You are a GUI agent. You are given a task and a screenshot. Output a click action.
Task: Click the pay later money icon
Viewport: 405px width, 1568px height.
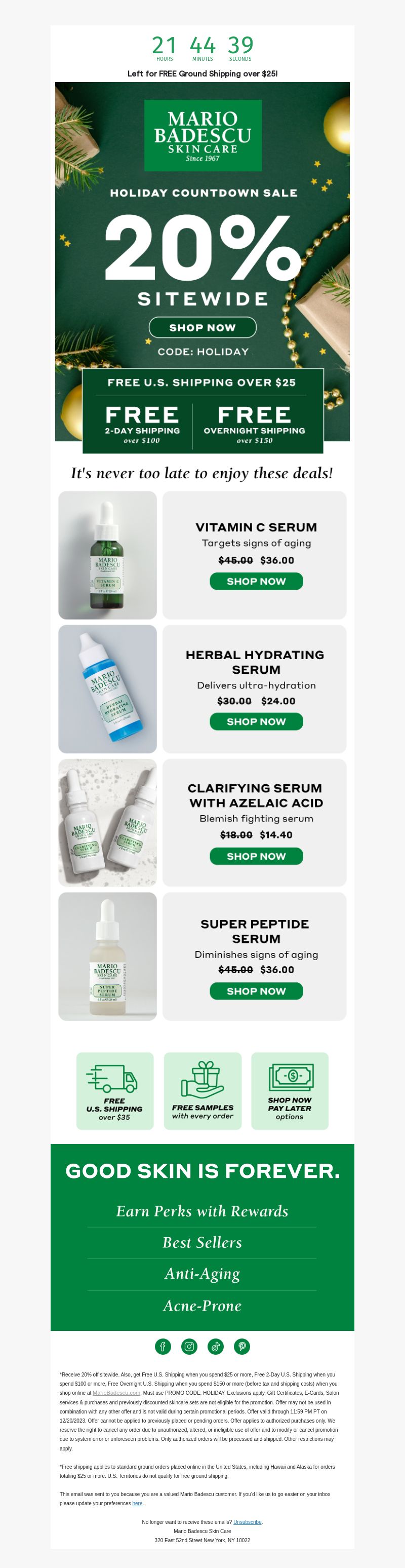[291, 1078]
